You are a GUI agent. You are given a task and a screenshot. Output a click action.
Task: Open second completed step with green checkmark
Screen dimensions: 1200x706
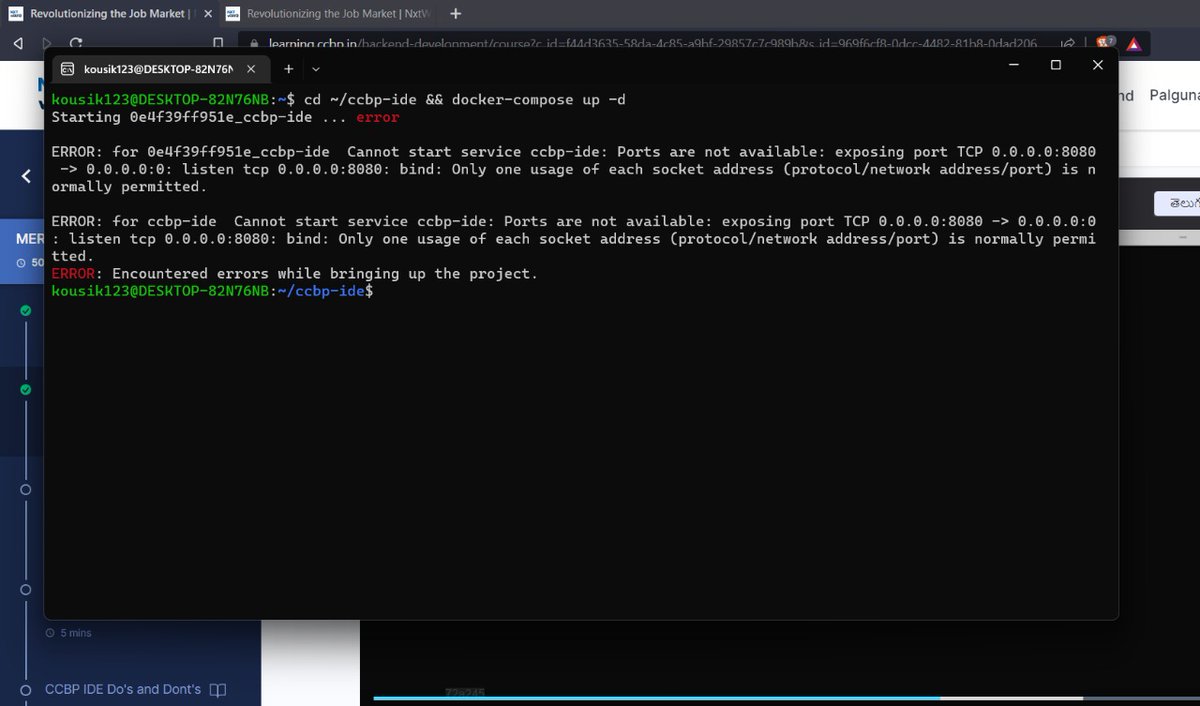click(26, 389)
